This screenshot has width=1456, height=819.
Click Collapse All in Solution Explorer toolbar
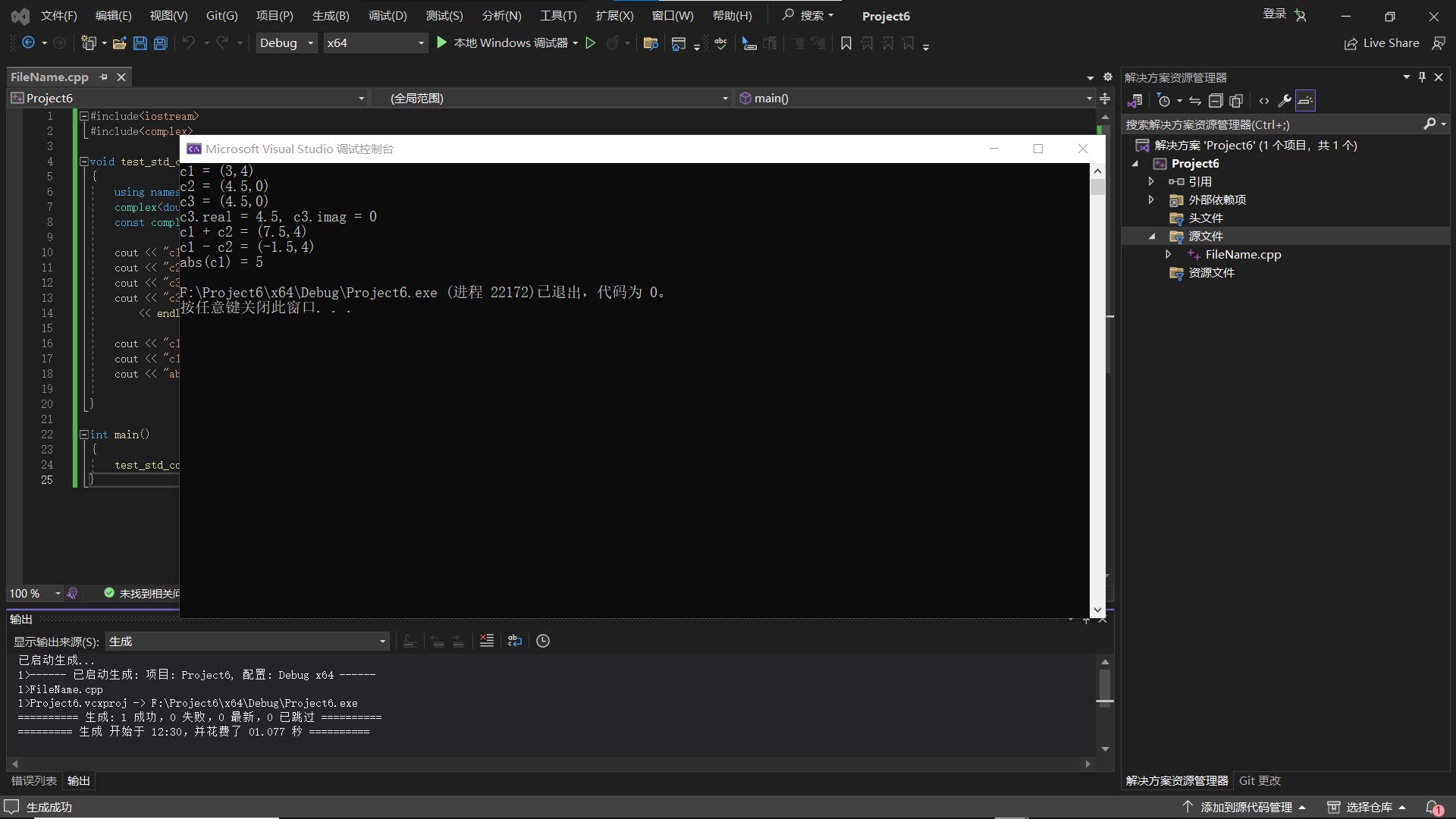[x=1216, y=101]
